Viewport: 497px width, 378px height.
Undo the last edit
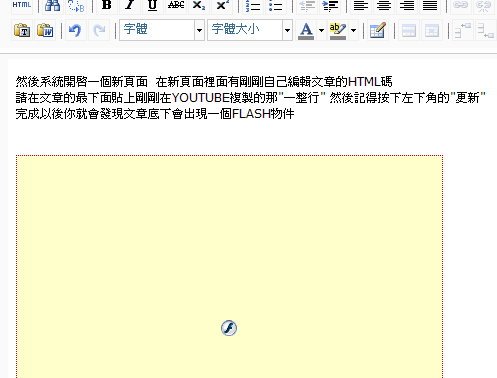(x=75, y=31)
